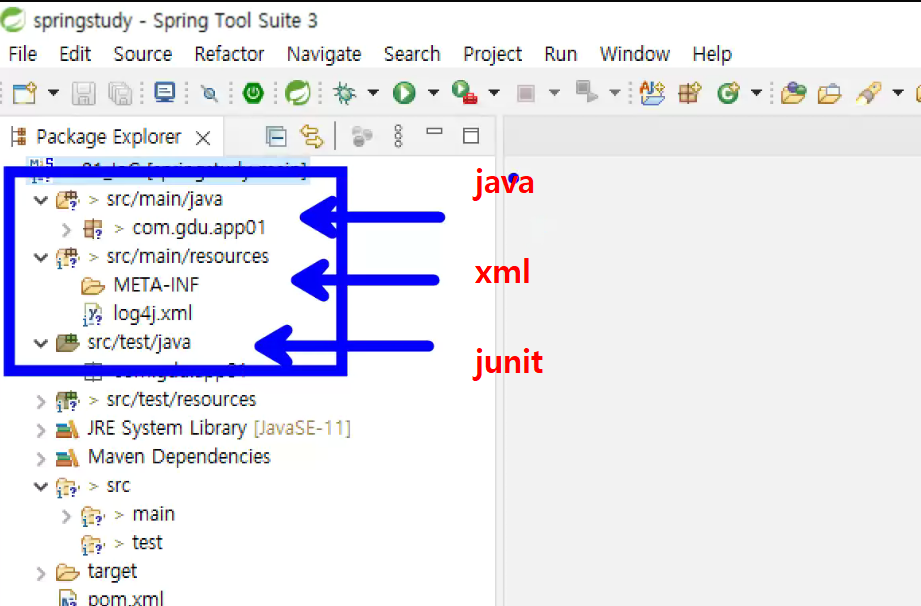Expand JRE System Library [JavaSE-11]
The height and width of the screenshot is (606, 921).
point(41,430)
